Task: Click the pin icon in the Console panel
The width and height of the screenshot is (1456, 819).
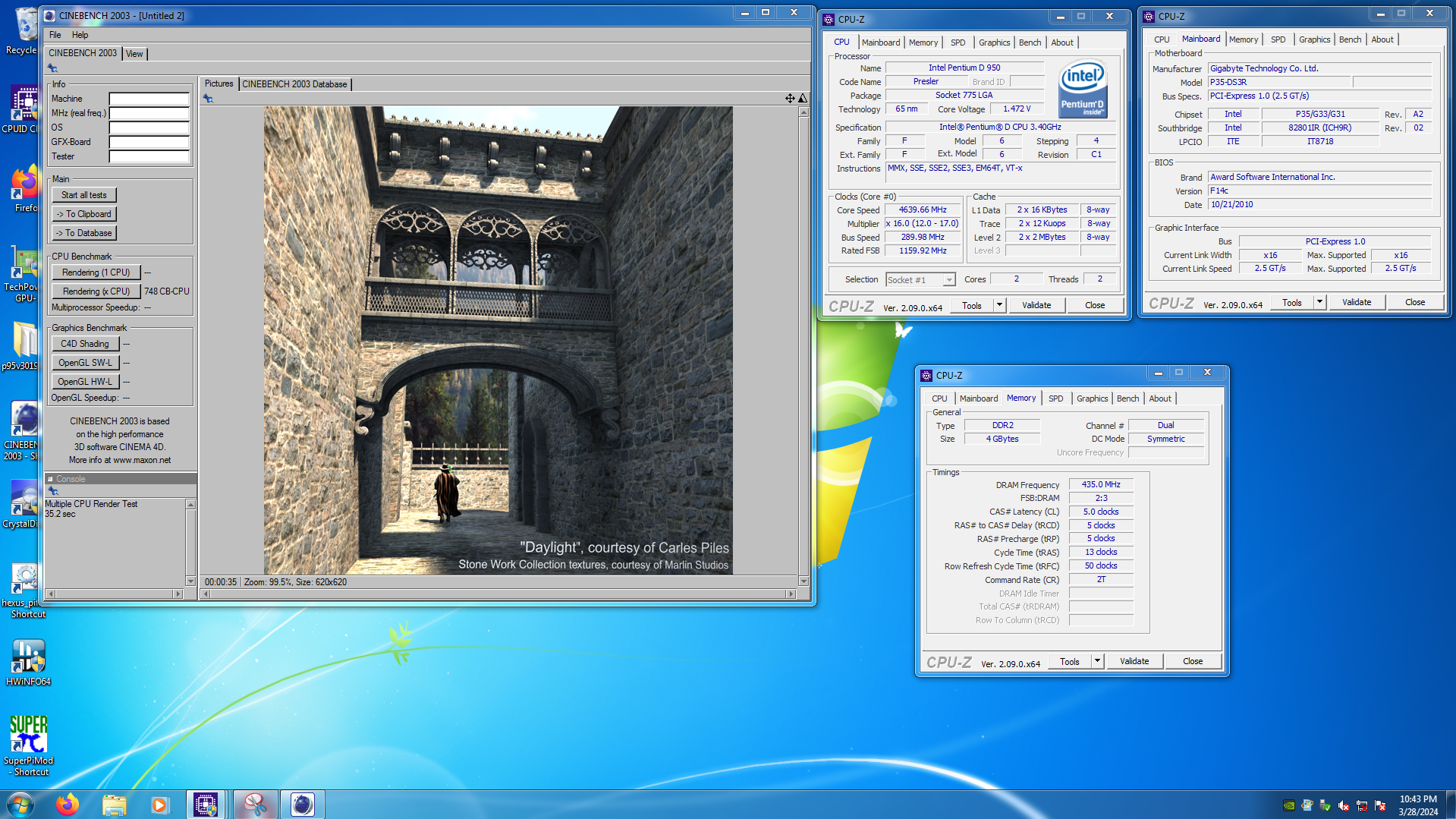Action: [x=53, y=491]
